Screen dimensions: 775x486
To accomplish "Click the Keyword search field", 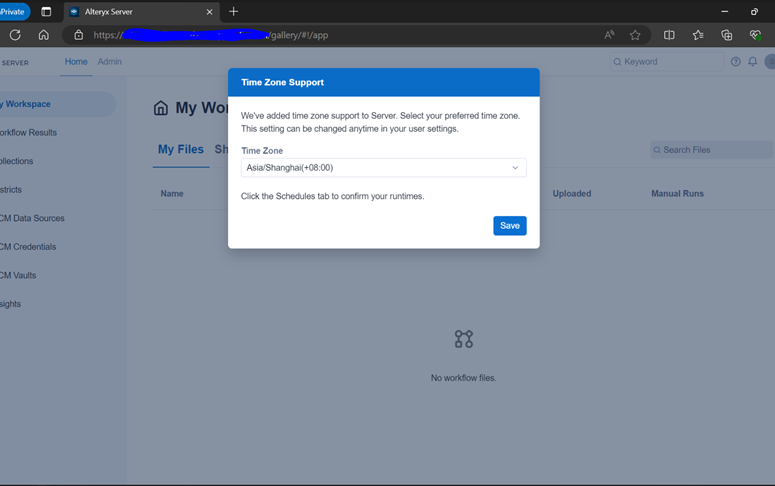I will pos(666,62).
